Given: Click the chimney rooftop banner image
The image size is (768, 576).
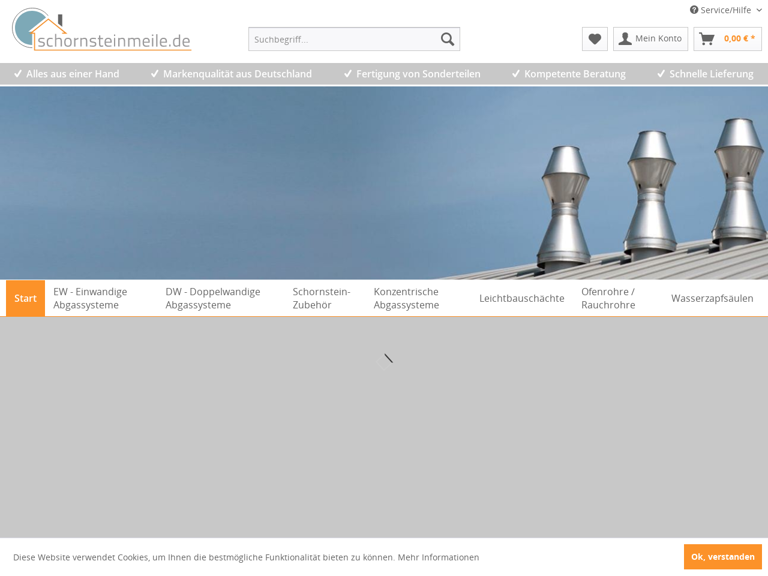Looking at the screenshot, I should point(384,180).
